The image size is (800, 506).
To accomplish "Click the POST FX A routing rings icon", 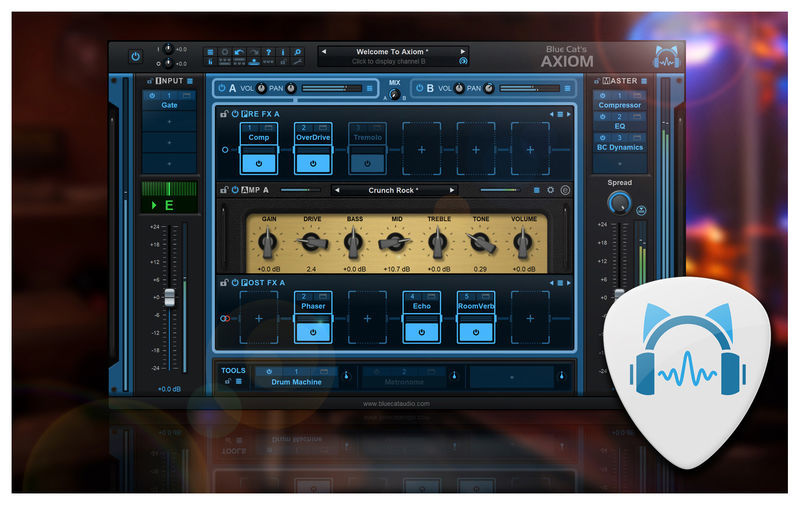I will click(225, 318).
